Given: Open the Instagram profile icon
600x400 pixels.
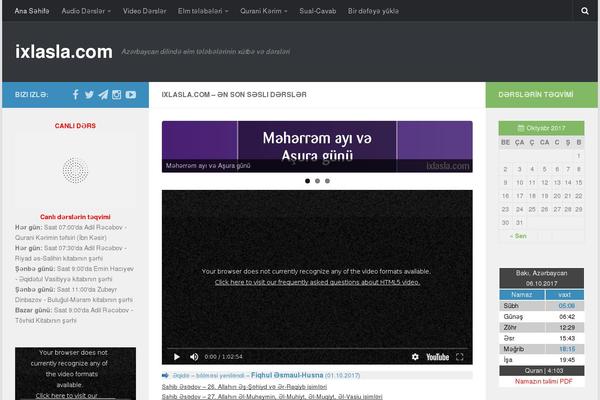Looking at the screenshot, I should tap(117, 95).
